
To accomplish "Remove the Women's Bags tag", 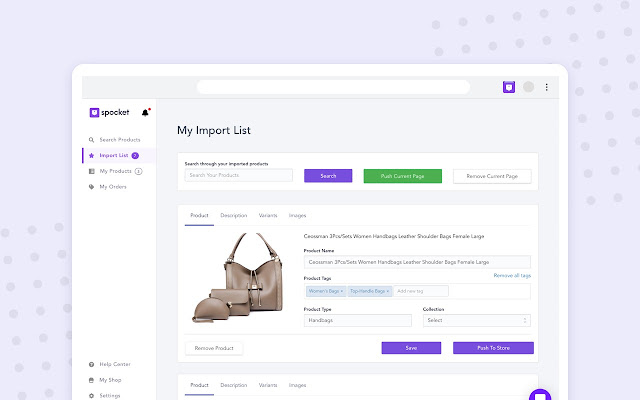I will (x=342, y=291).
